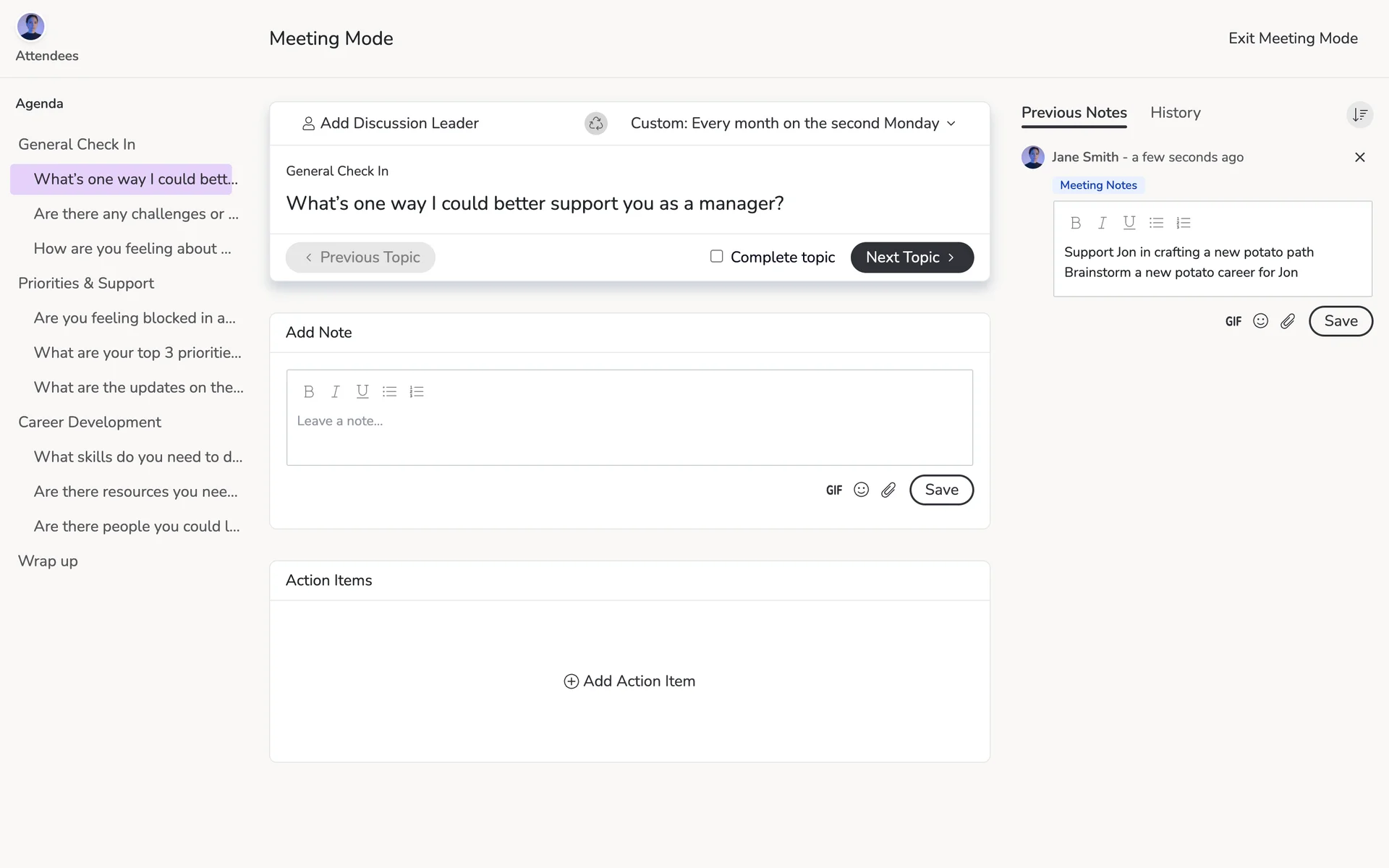The height and width of the screenshot is (868, 1389).
Task: Insert bulleted list in Add Note editor
Action: (389, 391)
